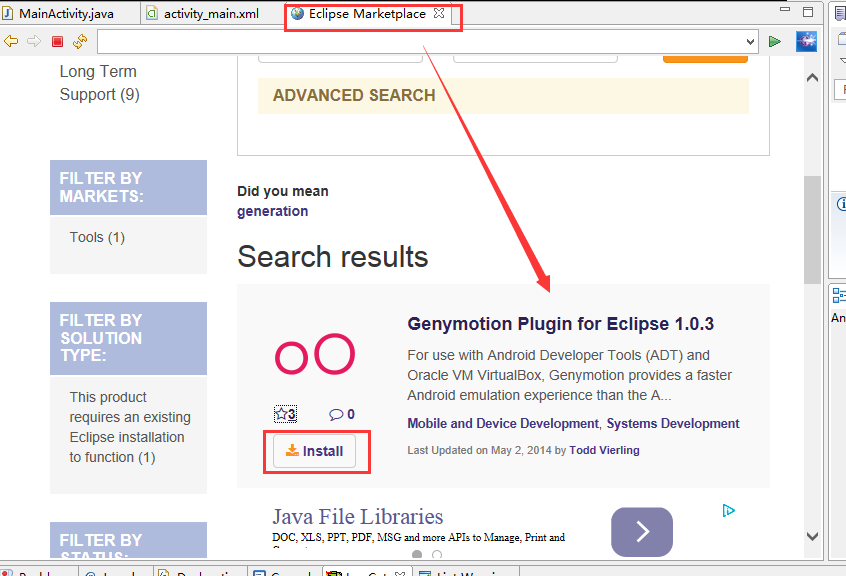Click the 'Search results' heading

coord(332,256)
